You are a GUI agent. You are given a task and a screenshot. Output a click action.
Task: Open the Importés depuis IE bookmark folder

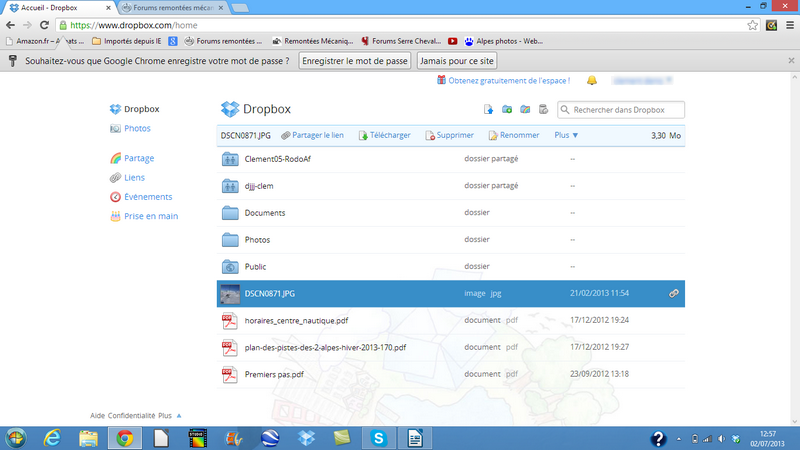pos(127,41)
